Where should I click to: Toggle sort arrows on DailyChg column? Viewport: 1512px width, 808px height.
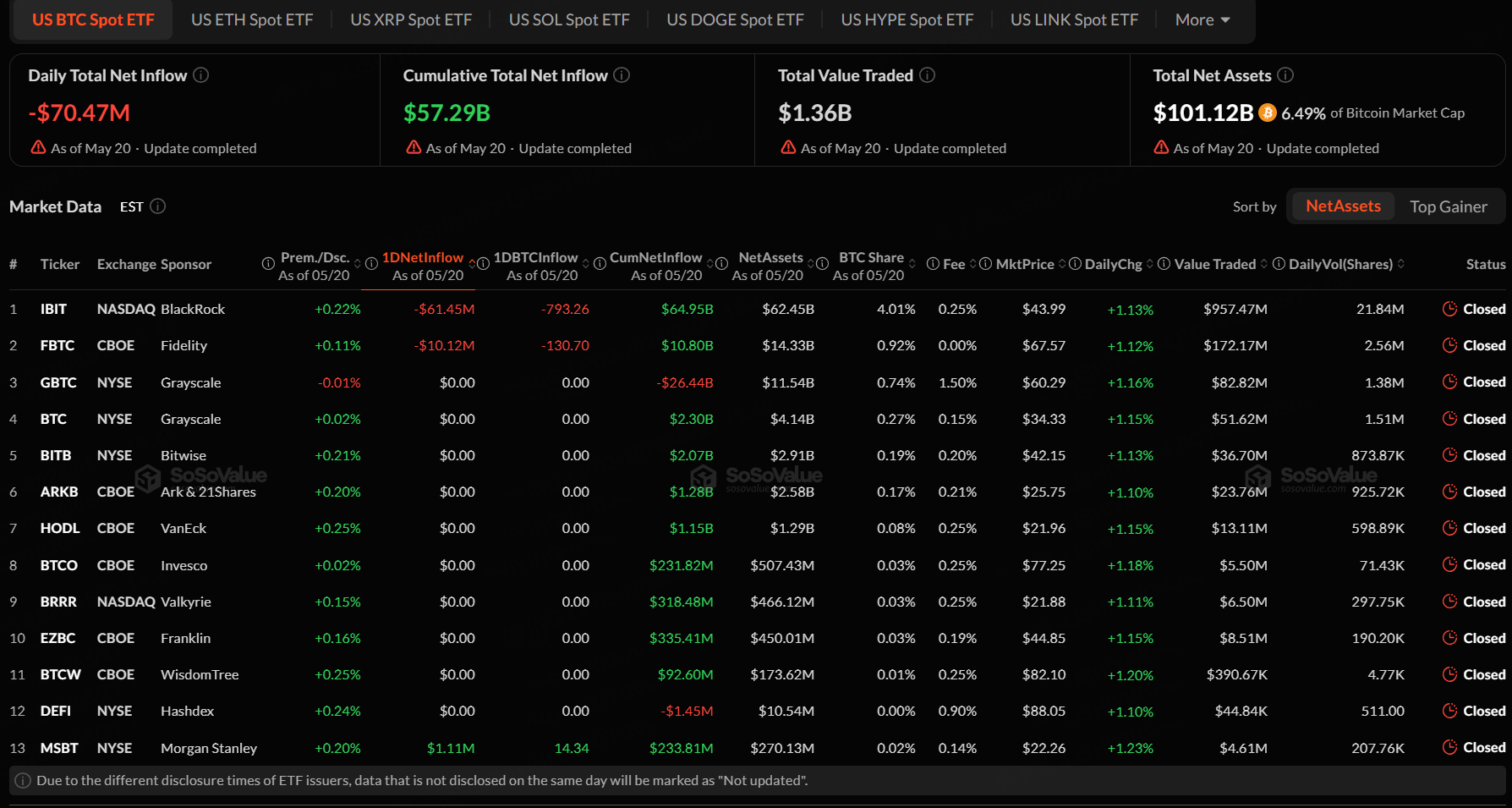(x=1150, y=264)
